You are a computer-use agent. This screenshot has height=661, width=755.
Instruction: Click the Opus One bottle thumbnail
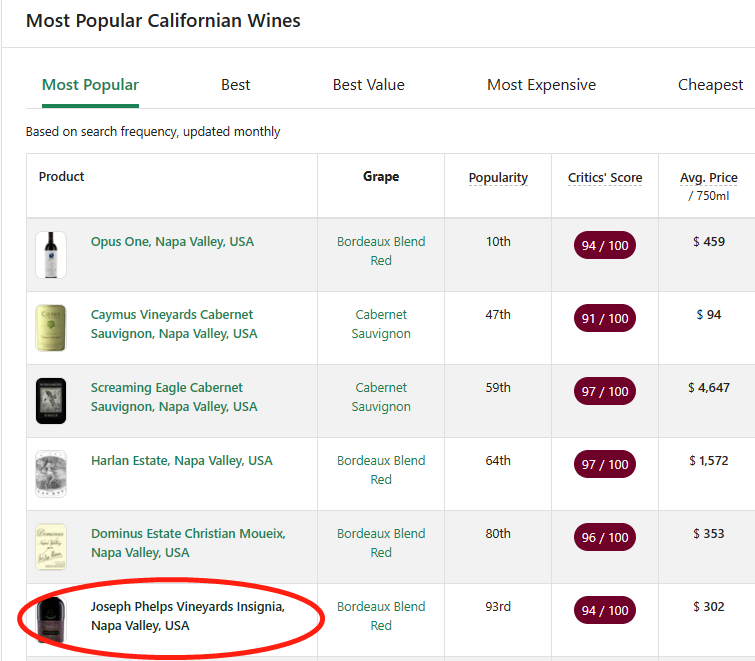pyautogui.click(x=51, y=255)
